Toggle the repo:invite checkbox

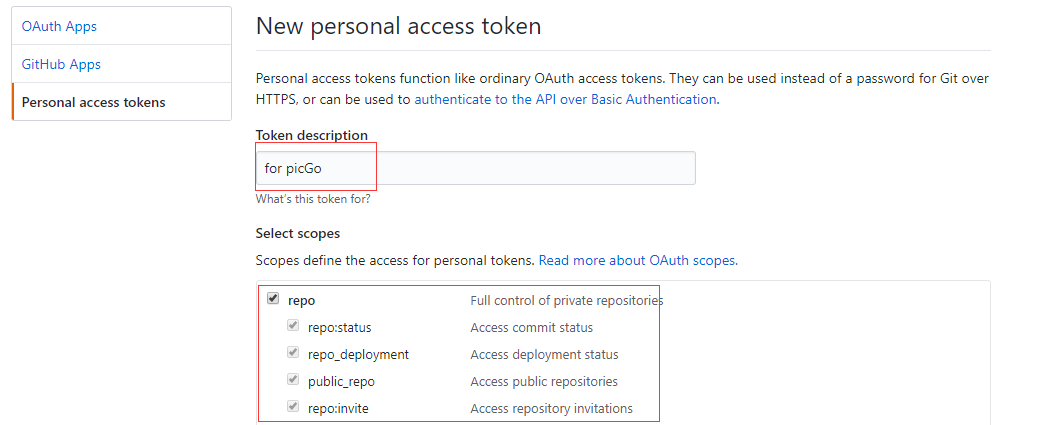point(293,407)
